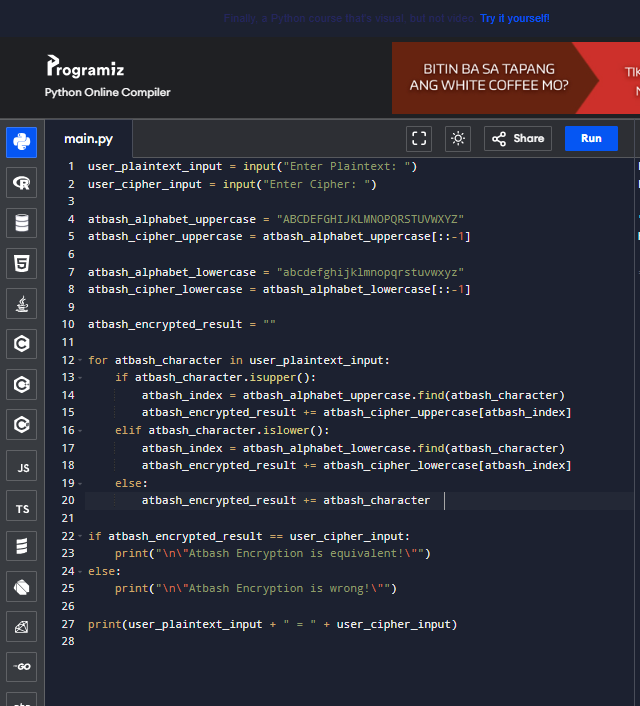Fold the if statement at line 22
The height and width of the screenshot is (706, 640).
point(81,536)
